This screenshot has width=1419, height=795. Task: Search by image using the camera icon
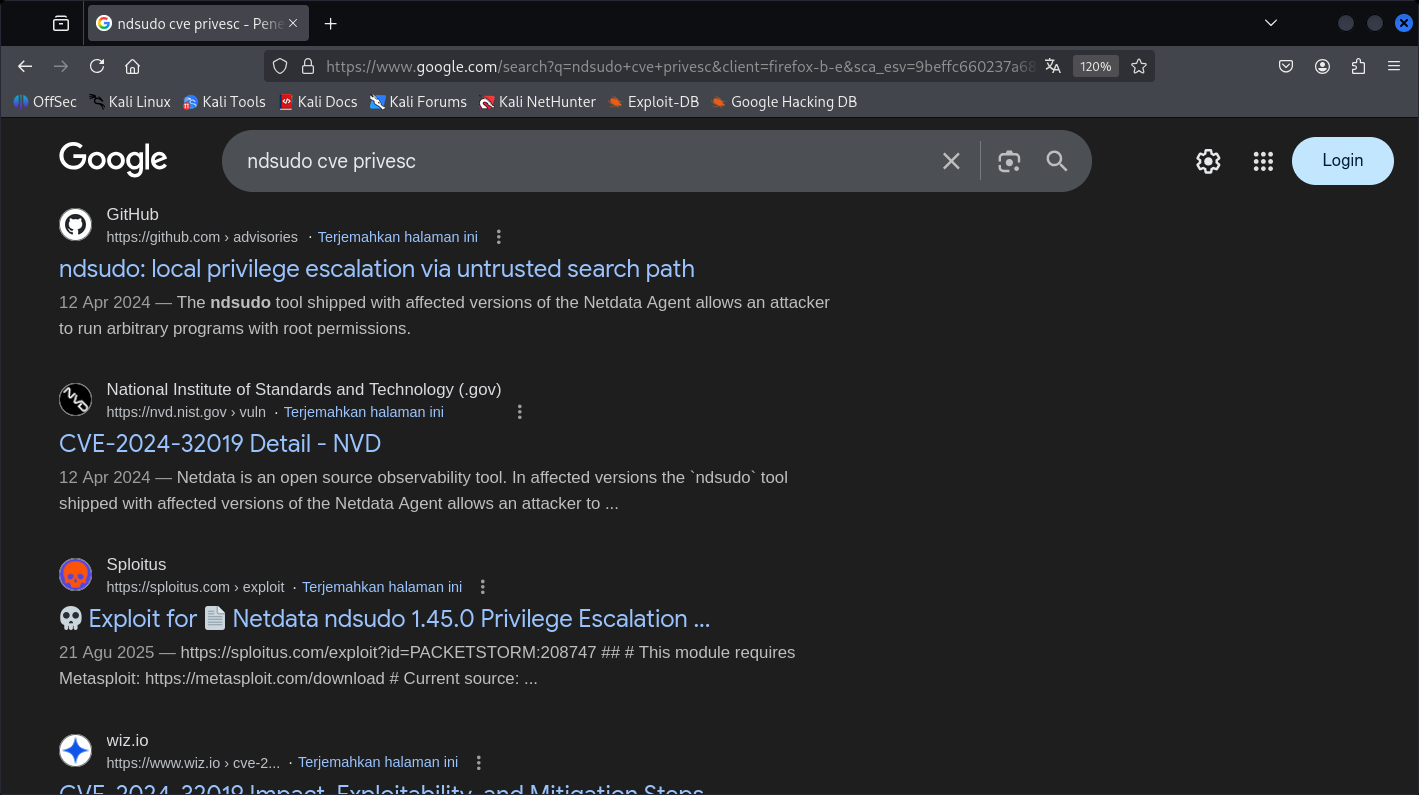click(1009, 161)
